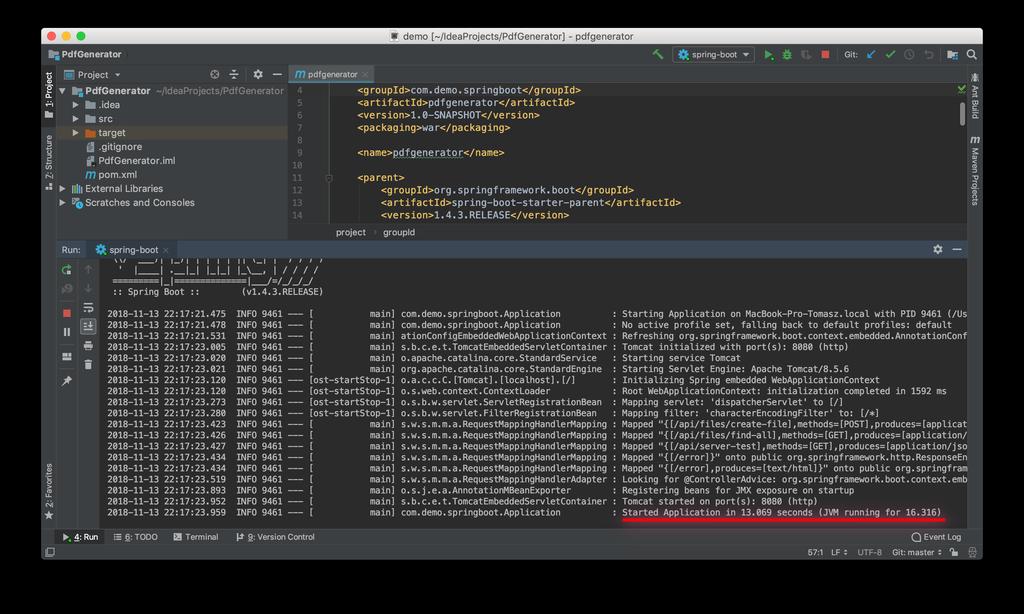Close the pdfgenerator editor tab
1024x614 pixels.
tap(365, 74)
